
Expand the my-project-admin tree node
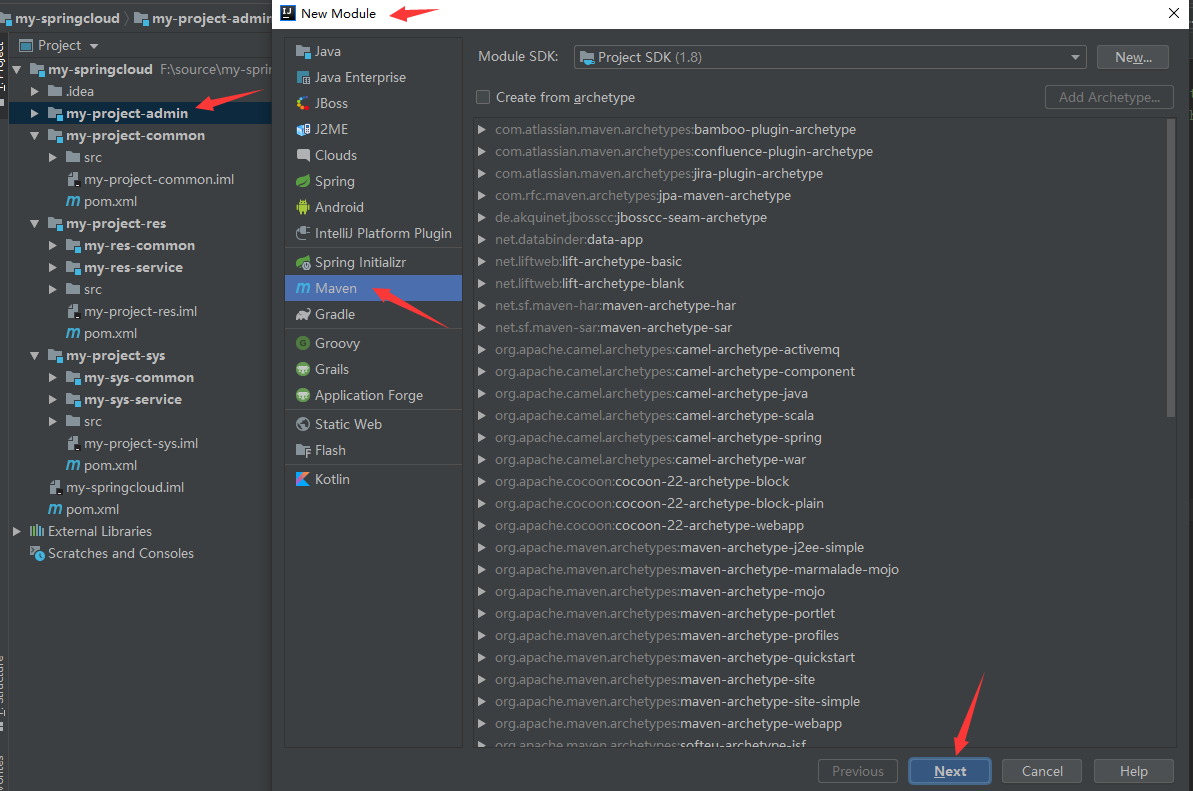[34, 113]
